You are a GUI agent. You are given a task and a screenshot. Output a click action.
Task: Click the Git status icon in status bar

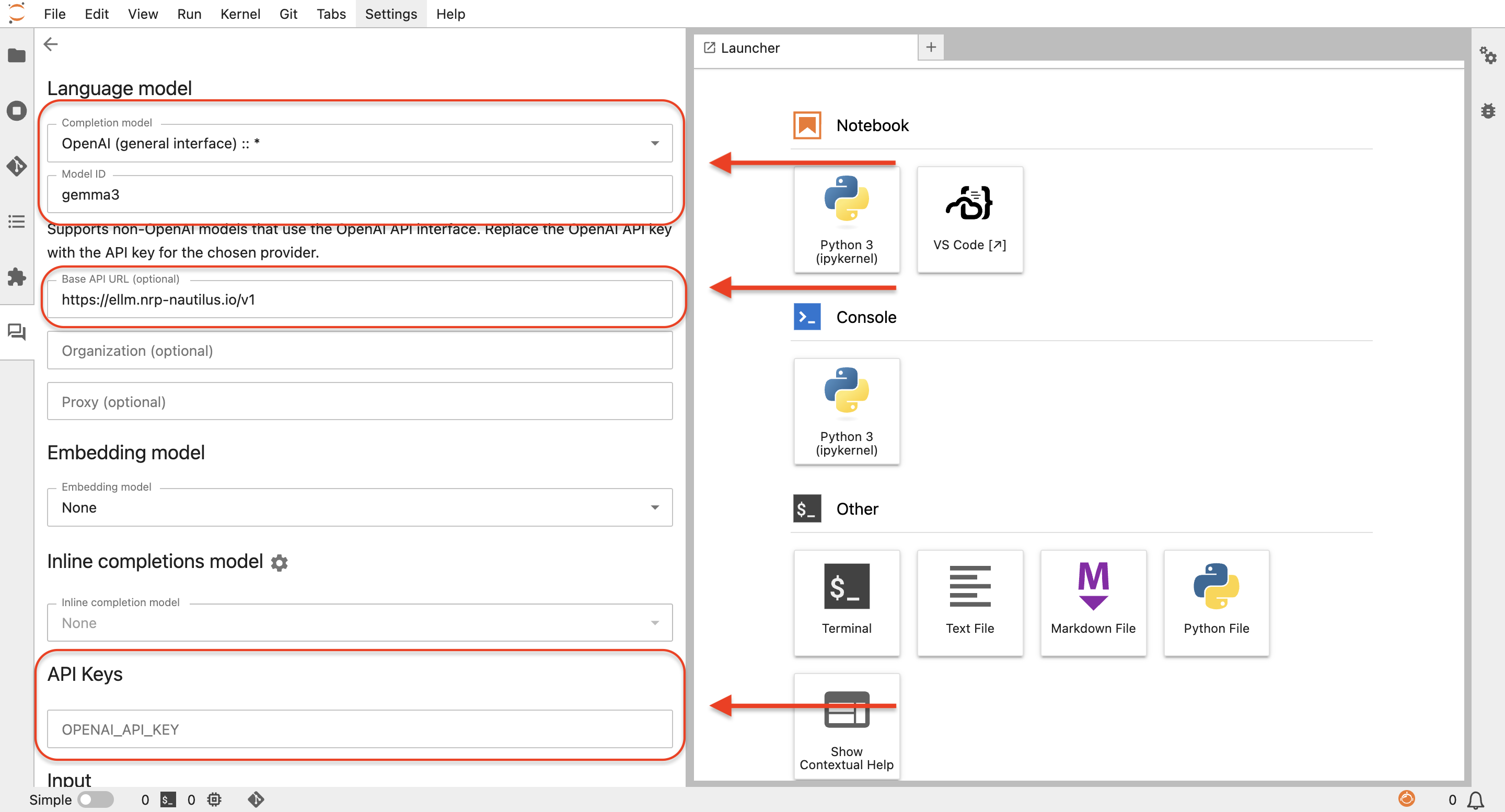[x=256, y=799]
